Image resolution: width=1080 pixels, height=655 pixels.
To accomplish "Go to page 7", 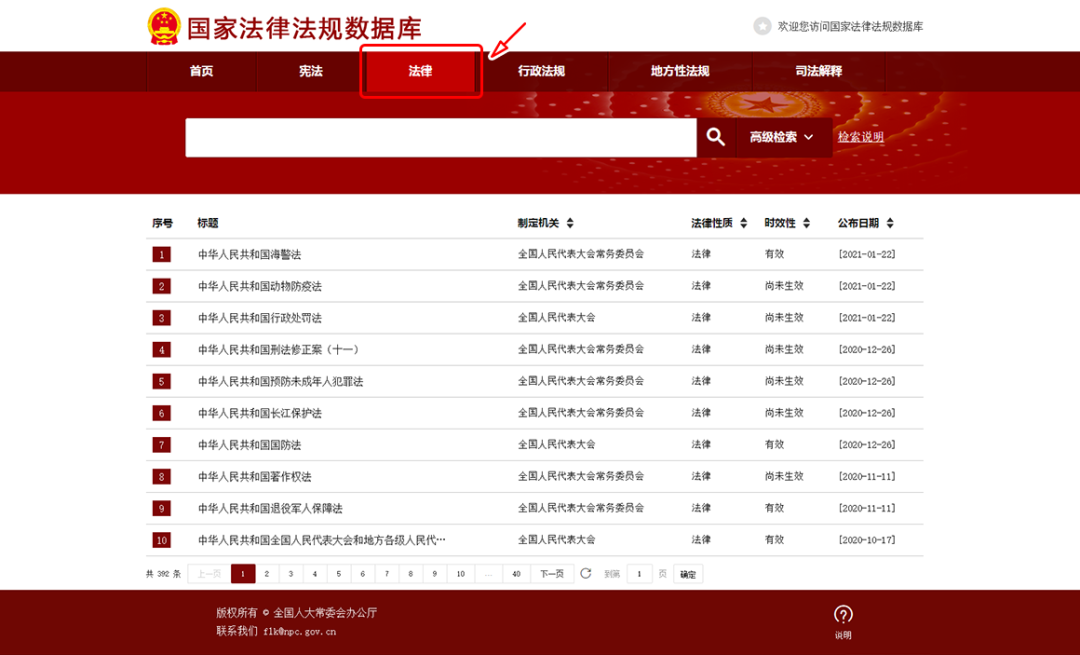I will (x=386, y=574).
